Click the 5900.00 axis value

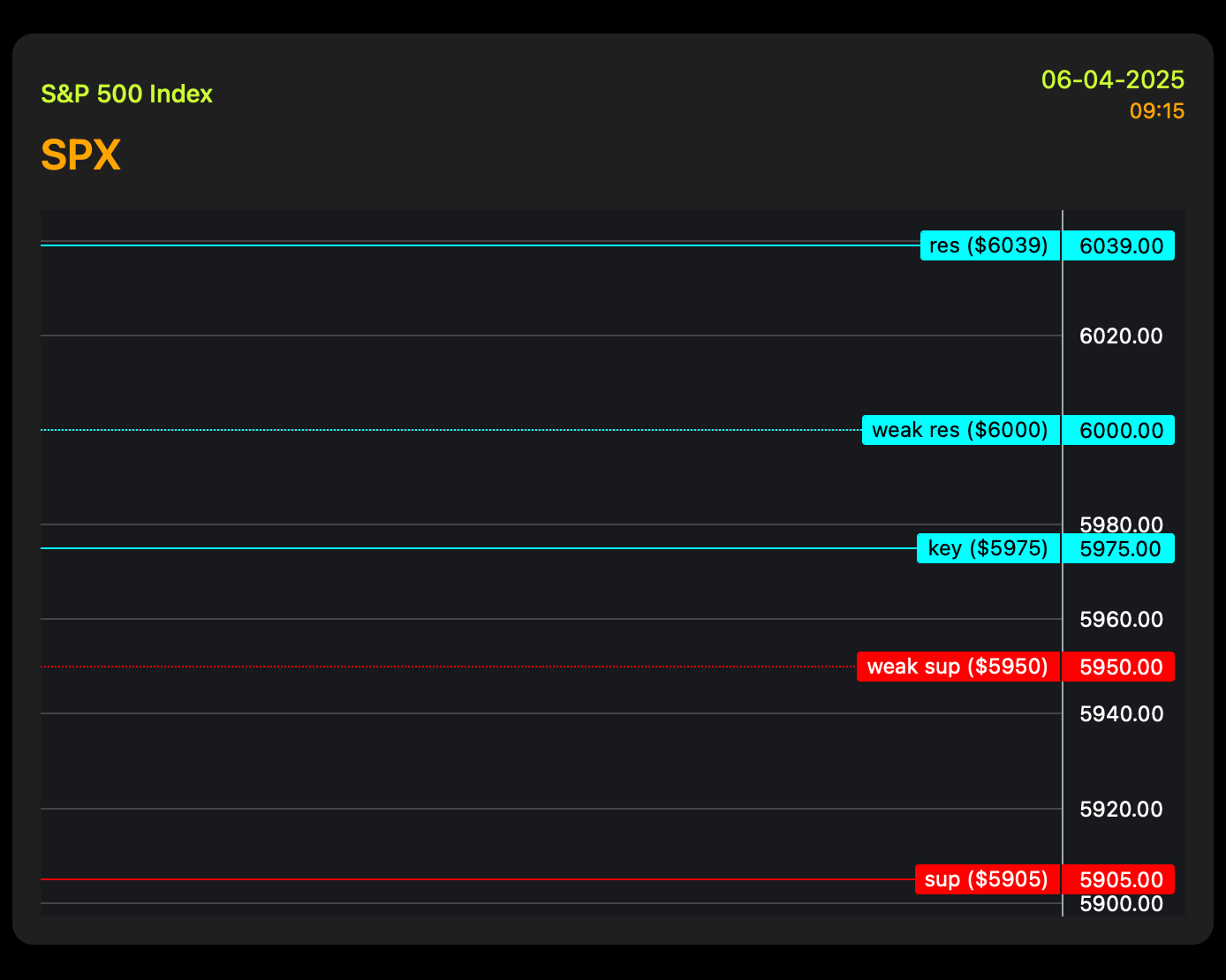pos(1122,904)
